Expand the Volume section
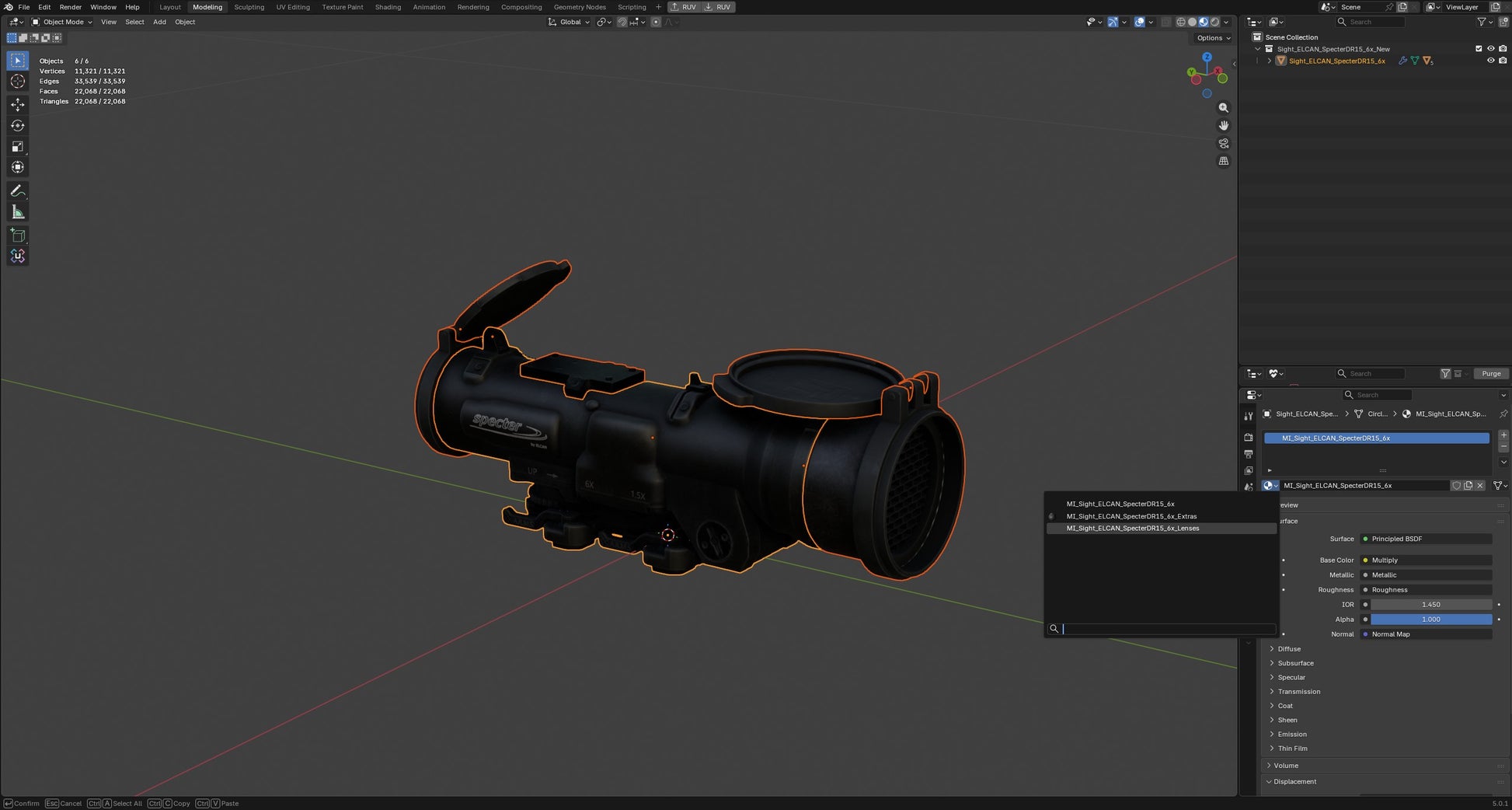 [1285, 766]
